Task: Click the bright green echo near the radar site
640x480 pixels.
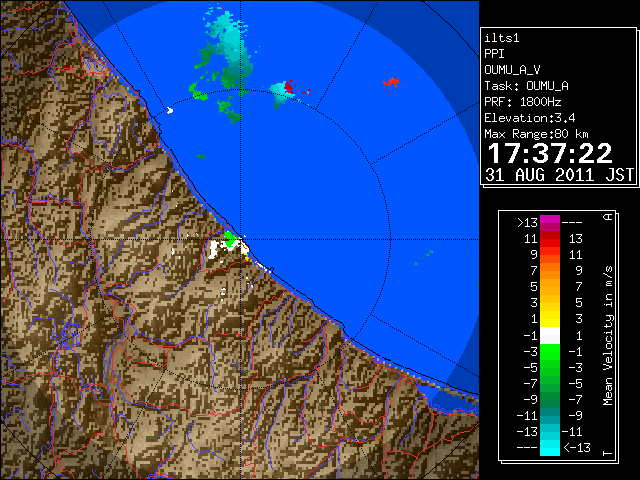Action: (230, 240)
